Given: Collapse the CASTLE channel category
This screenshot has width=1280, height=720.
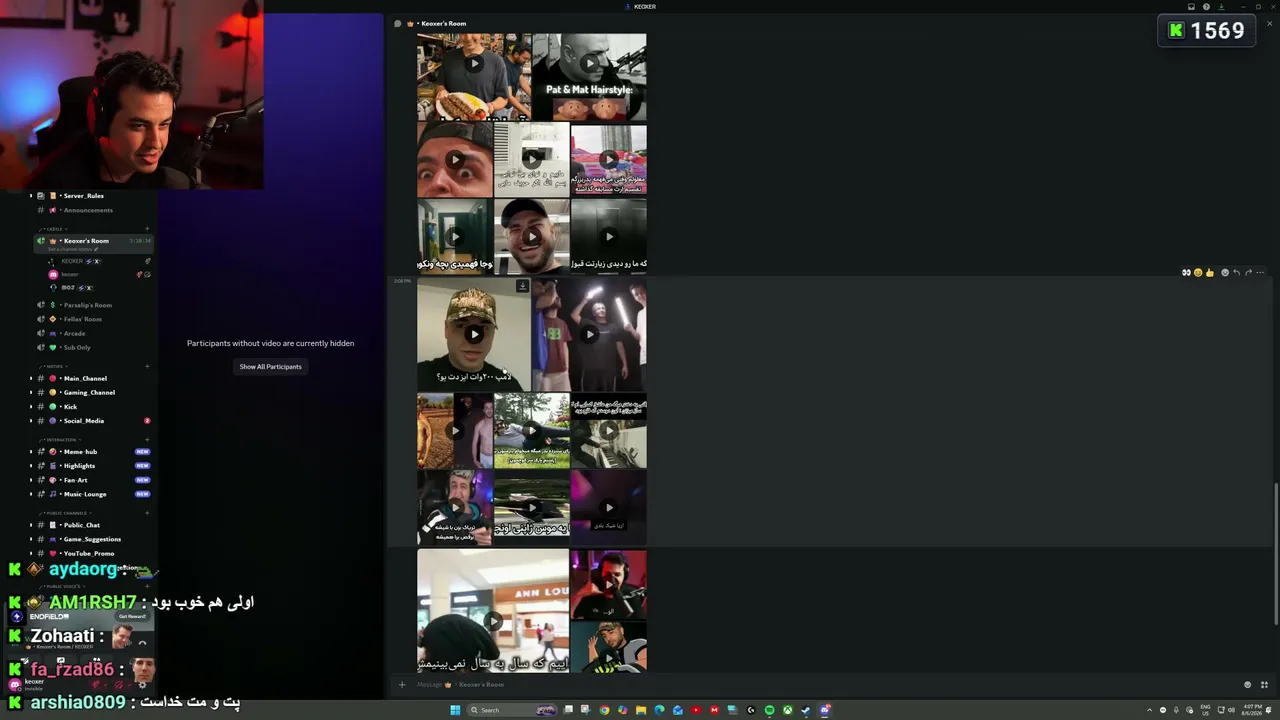Looking at the screenshot, I should click(x=53, y=229).
